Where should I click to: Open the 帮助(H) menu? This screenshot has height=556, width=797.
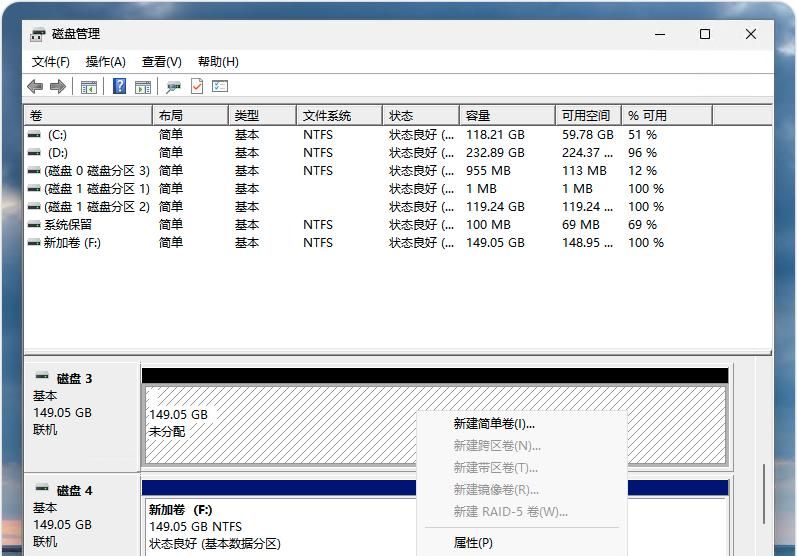pos(218,62)
